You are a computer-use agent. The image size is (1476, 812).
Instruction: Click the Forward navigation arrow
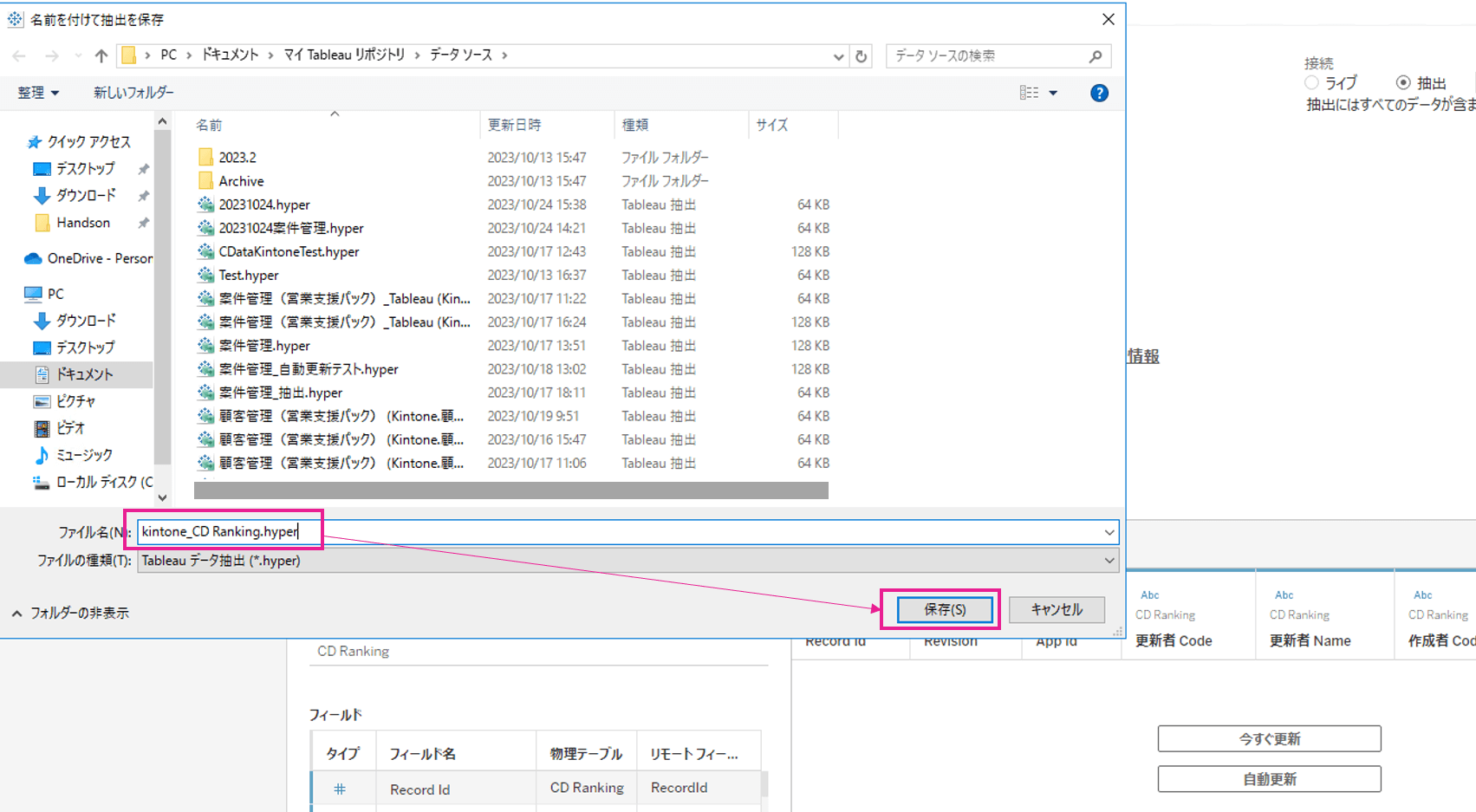tap(52, 55)
